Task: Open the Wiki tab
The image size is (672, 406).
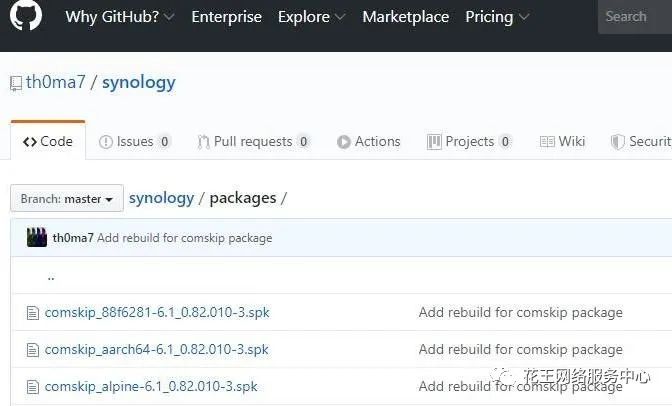Action: tap(562, 142)
